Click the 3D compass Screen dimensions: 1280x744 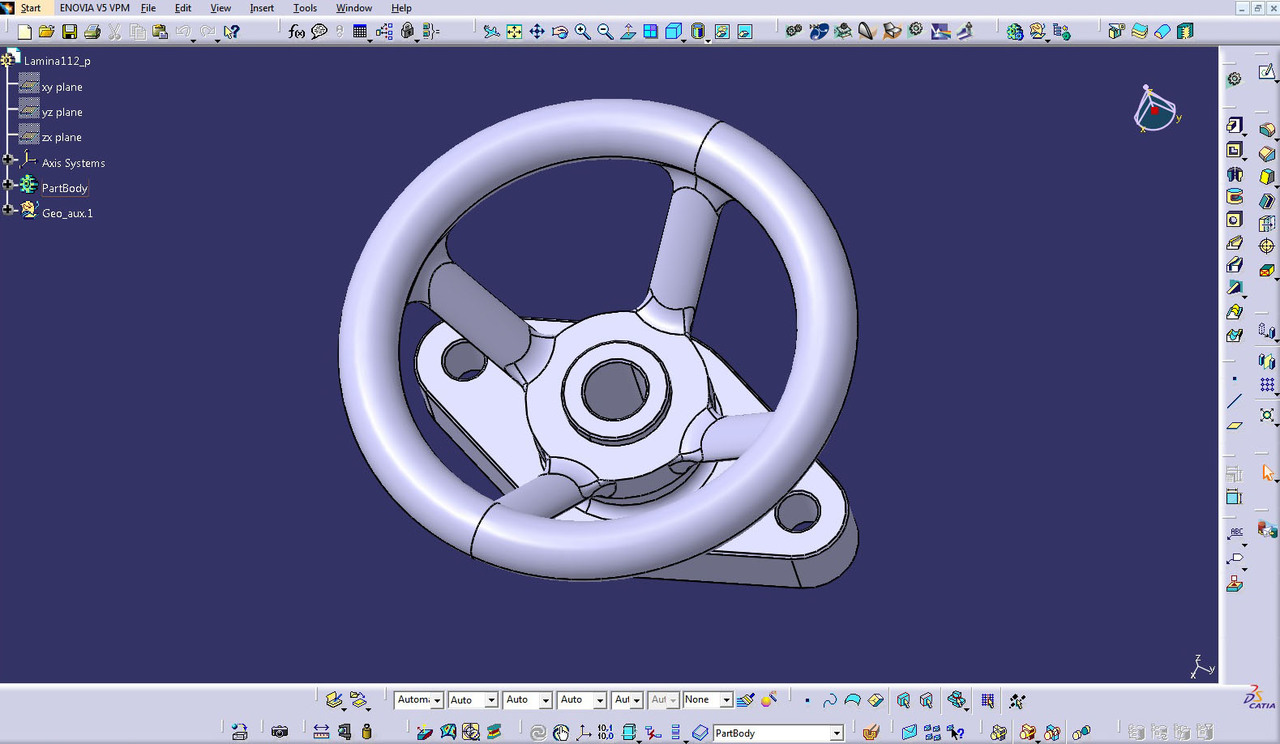(1156, 108)
